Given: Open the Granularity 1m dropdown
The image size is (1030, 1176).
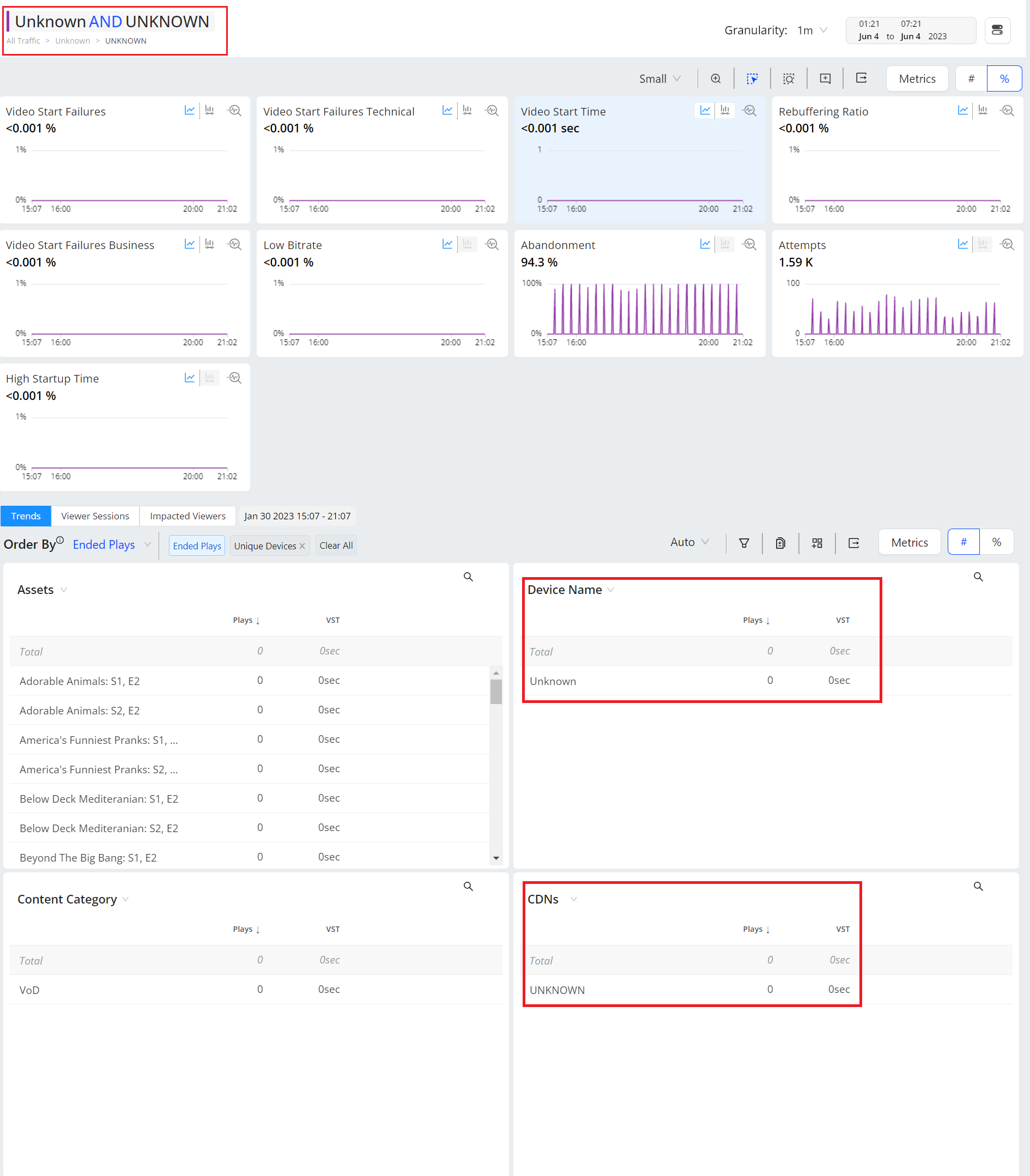Looking at the screenshot, I should pos(811,31).
